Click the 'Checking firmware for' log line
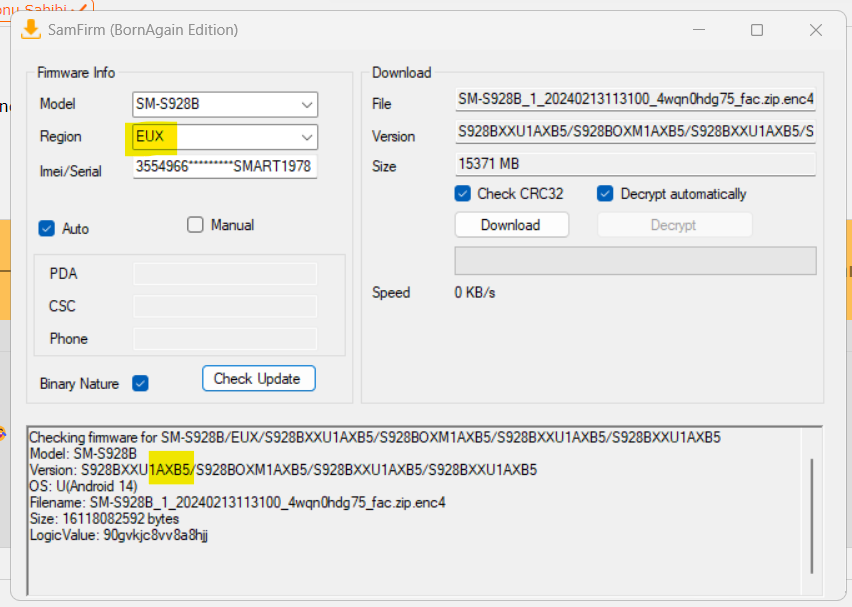Image resolution: width=852 pixels, height=607 pixels. pos(375,437)
